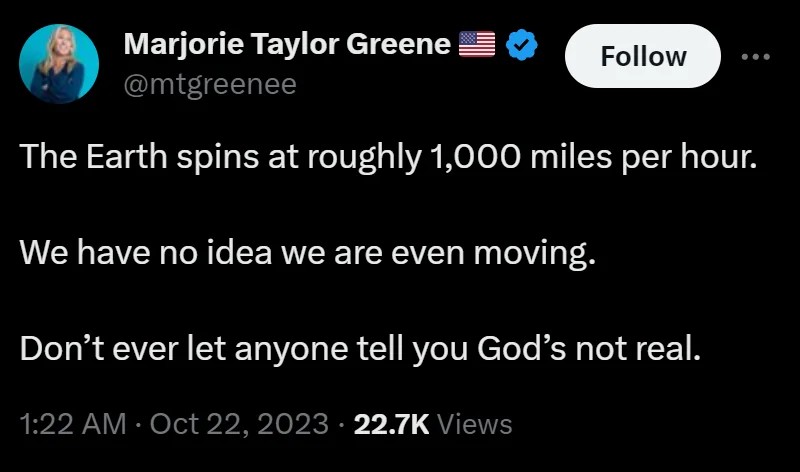Click the Oct 22, 2023 date
Viewport: 800px width, 472px height.
239,424
